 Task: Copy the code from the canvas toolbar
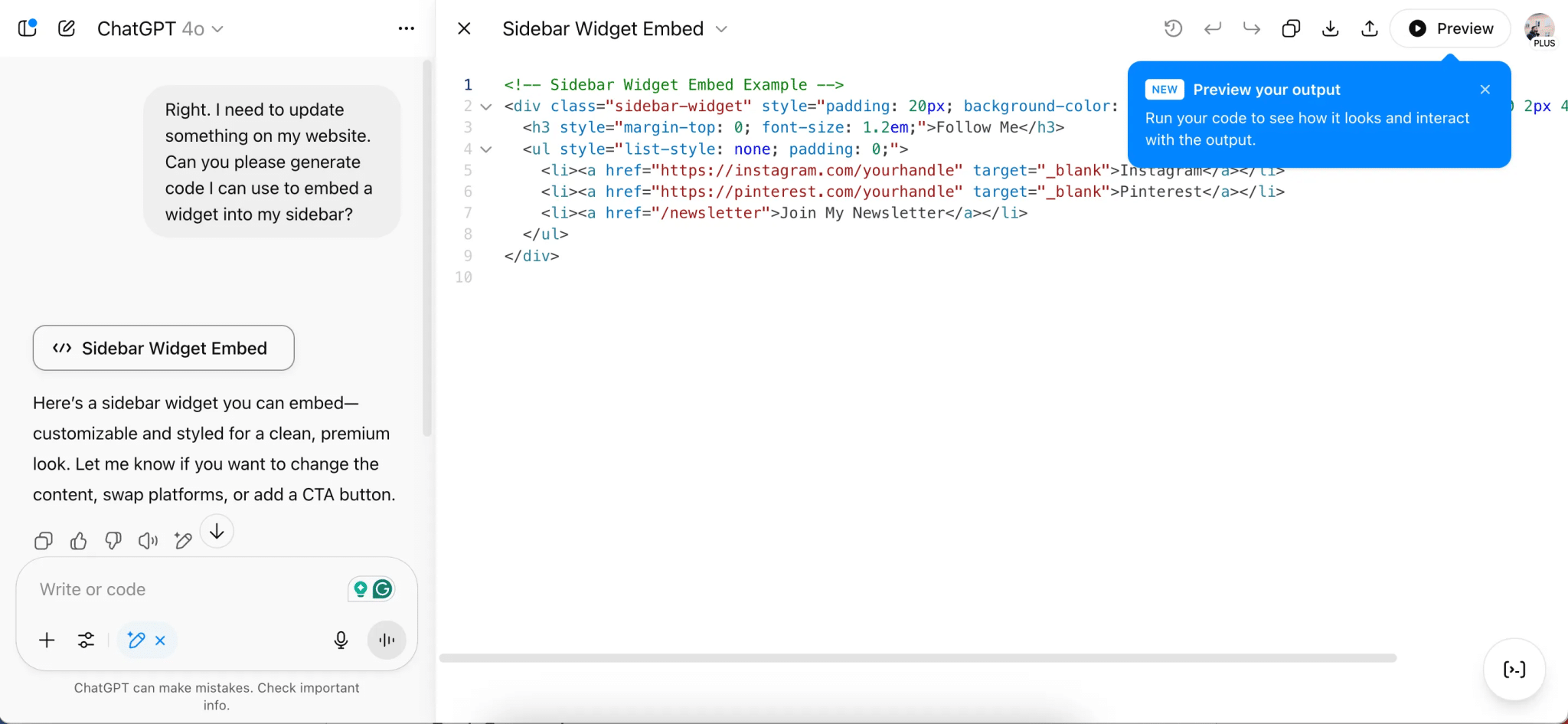click(1292, 28)
